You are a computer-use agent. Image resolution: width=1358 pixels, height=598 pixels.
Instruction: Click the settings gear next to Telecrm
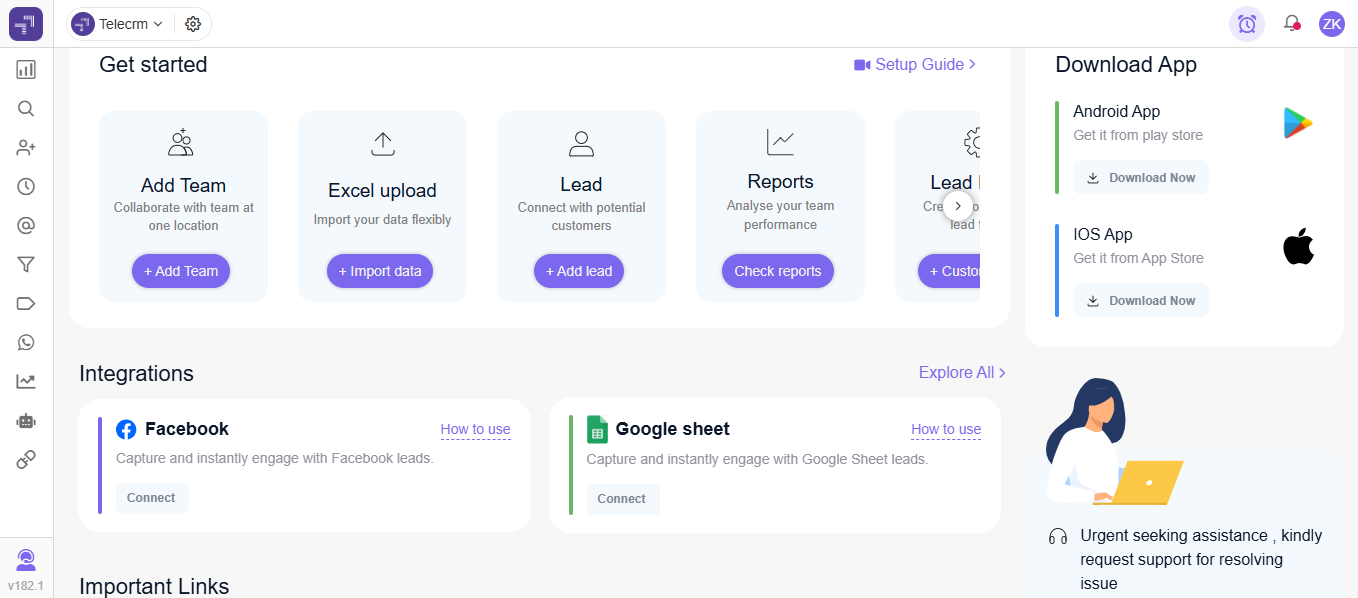pos(192,23)
